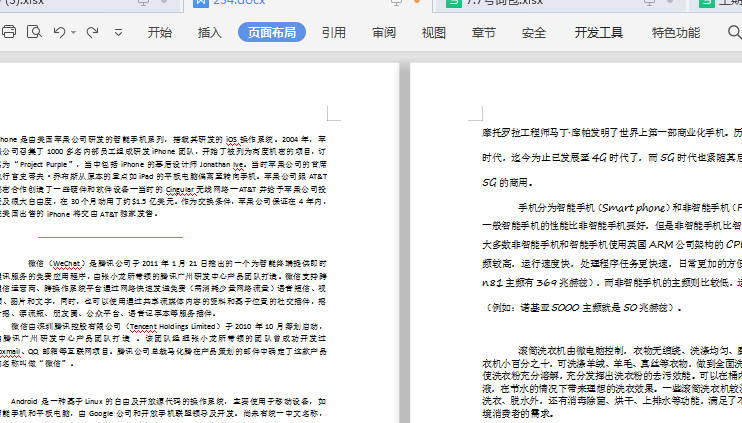The image size is (742, 423).
Task: Expand the customize quick access toolbar arrow
Action: click(119, 33)
